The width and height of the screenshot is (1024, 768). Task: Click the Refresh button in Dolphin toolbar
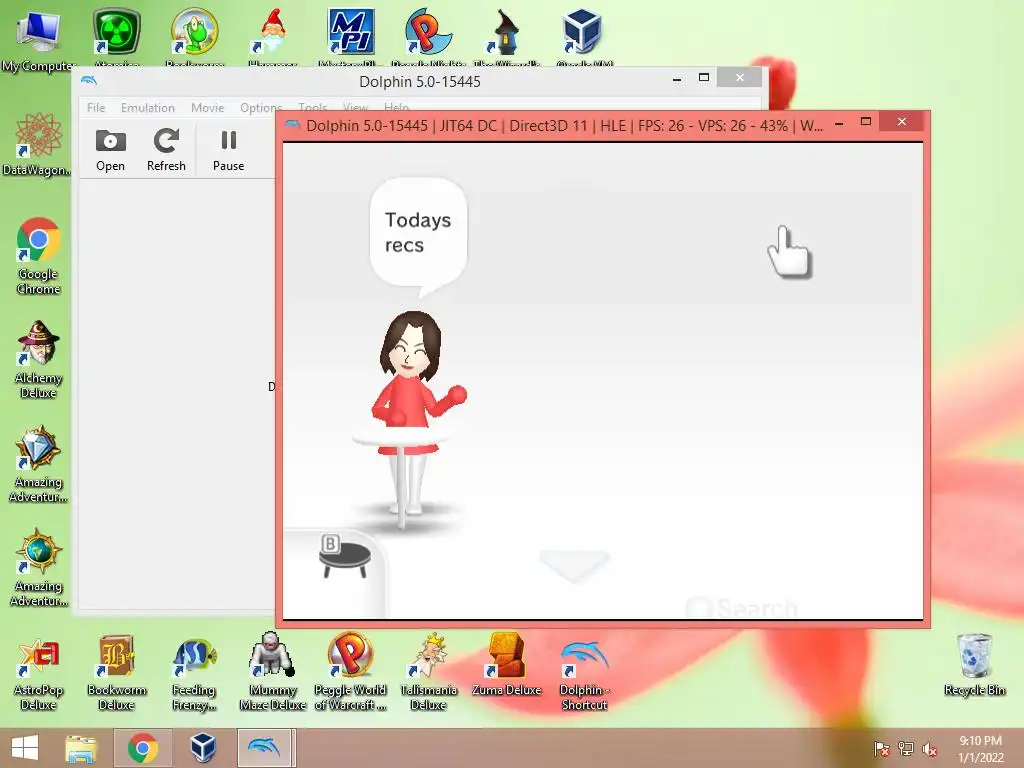coord(167,150)
